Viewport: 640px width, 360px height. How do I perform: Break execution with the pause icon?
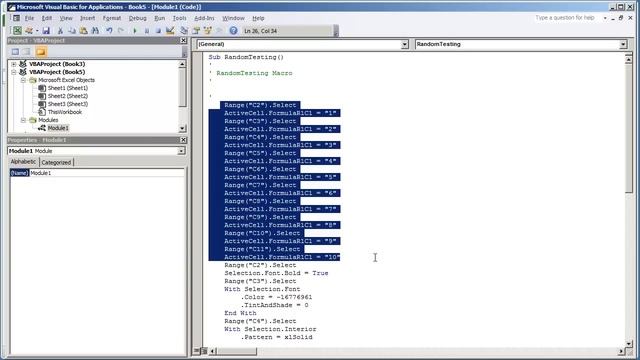tap(147, 31)
